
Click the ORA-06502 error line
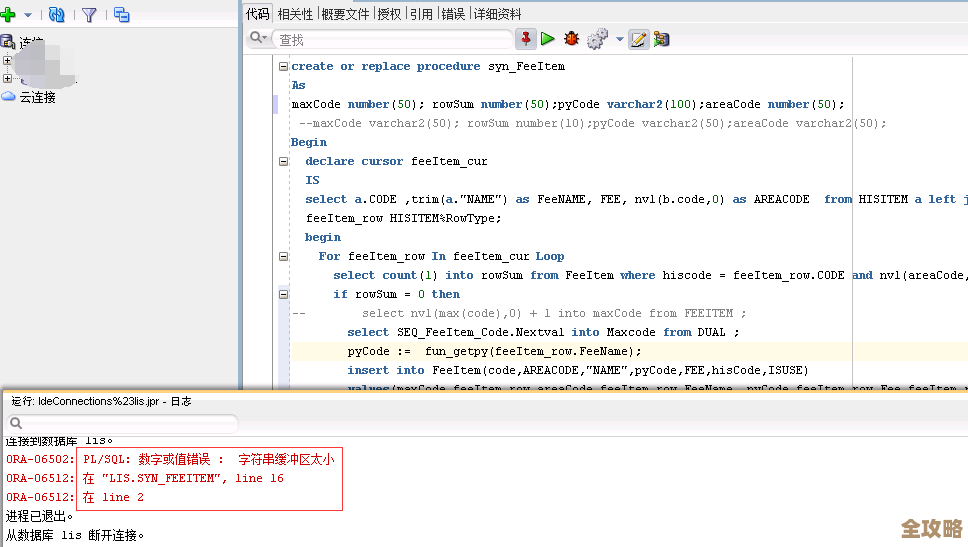point(170,459)
